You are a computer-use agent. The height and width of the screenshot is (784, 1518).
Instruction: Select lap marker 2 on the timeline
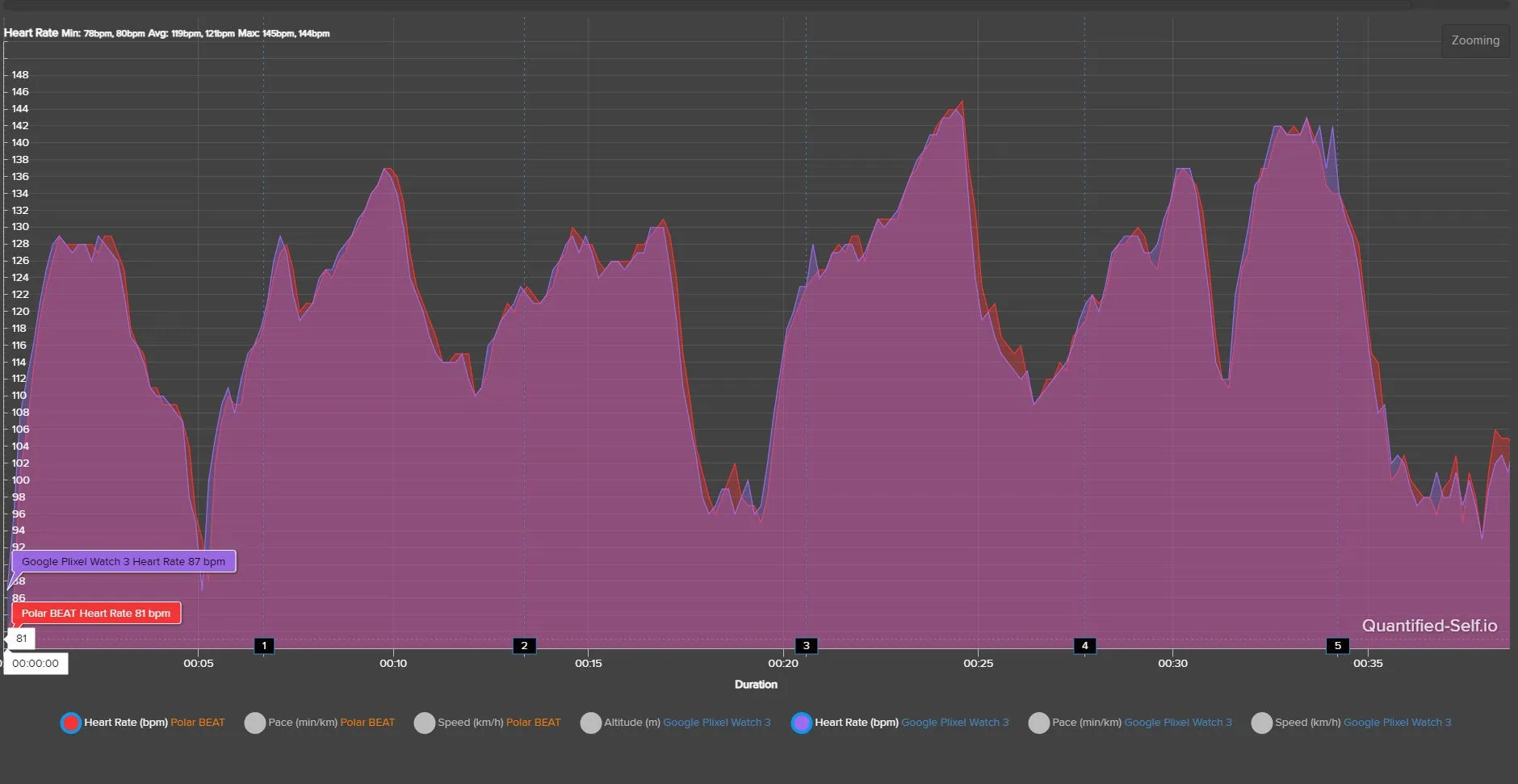tap(524, 646)
